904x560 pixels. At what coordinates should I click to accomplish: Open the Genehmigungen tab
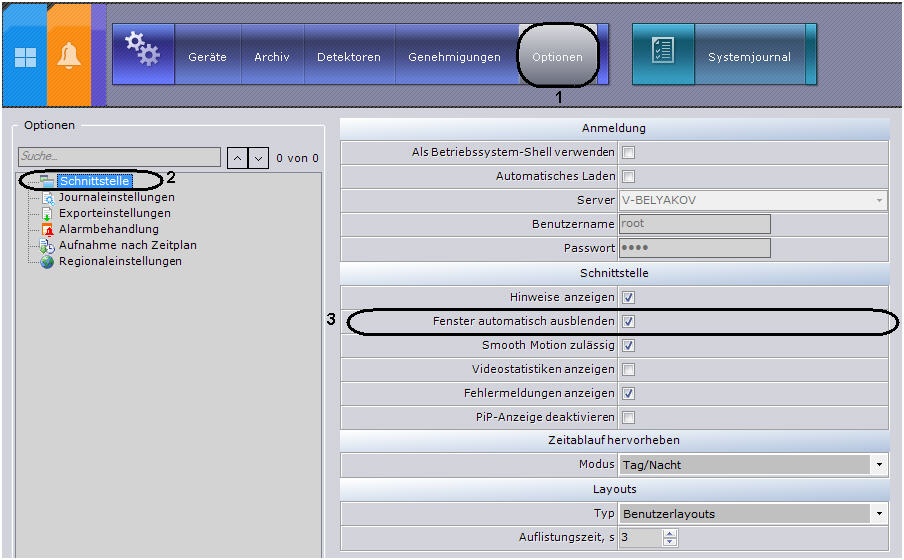[x=454, y=57]
